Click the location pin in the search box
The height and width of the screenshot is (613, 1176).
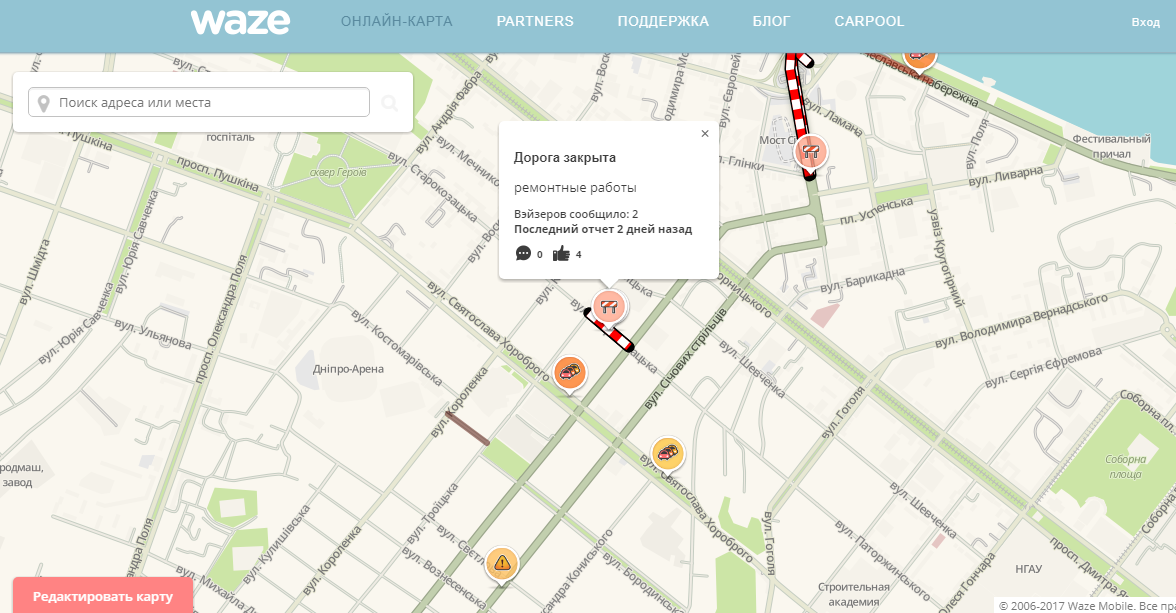[43, 103]
